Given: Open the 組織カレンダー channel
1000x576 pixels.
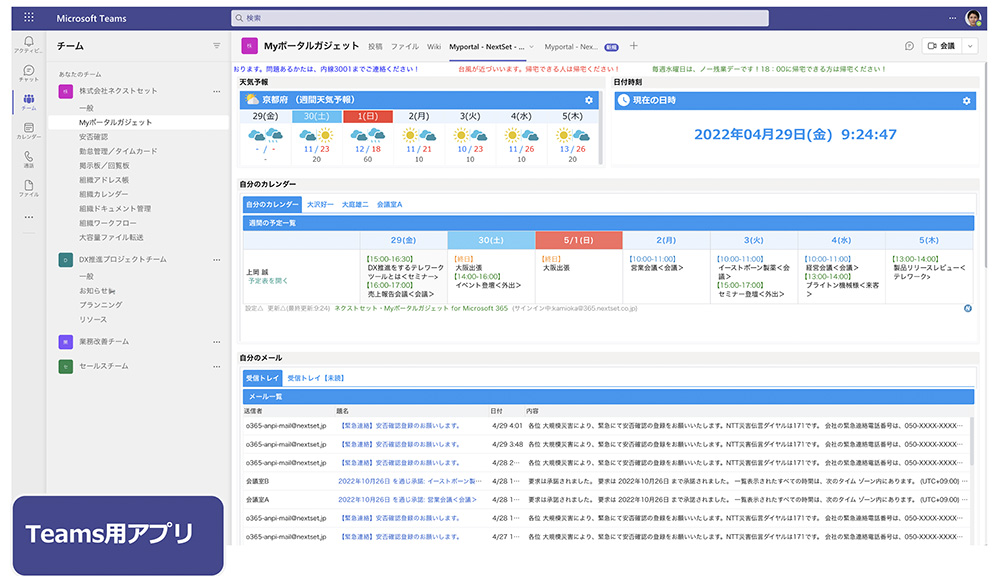Looking at the screenshot, I should coord(103,194).
